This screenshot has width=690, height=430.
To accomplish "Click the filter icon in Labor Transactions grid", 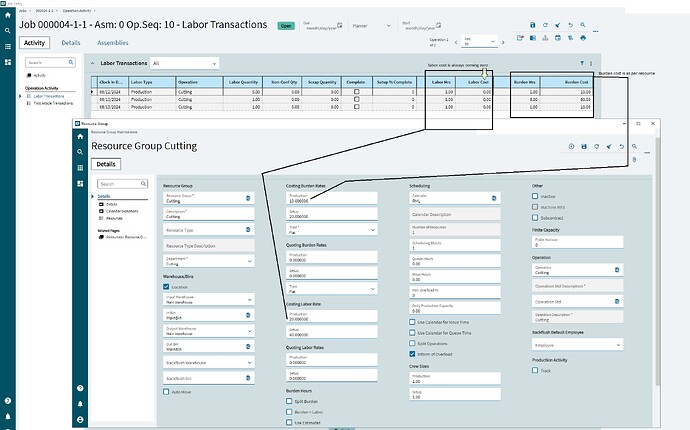I will tap(582, 63).
